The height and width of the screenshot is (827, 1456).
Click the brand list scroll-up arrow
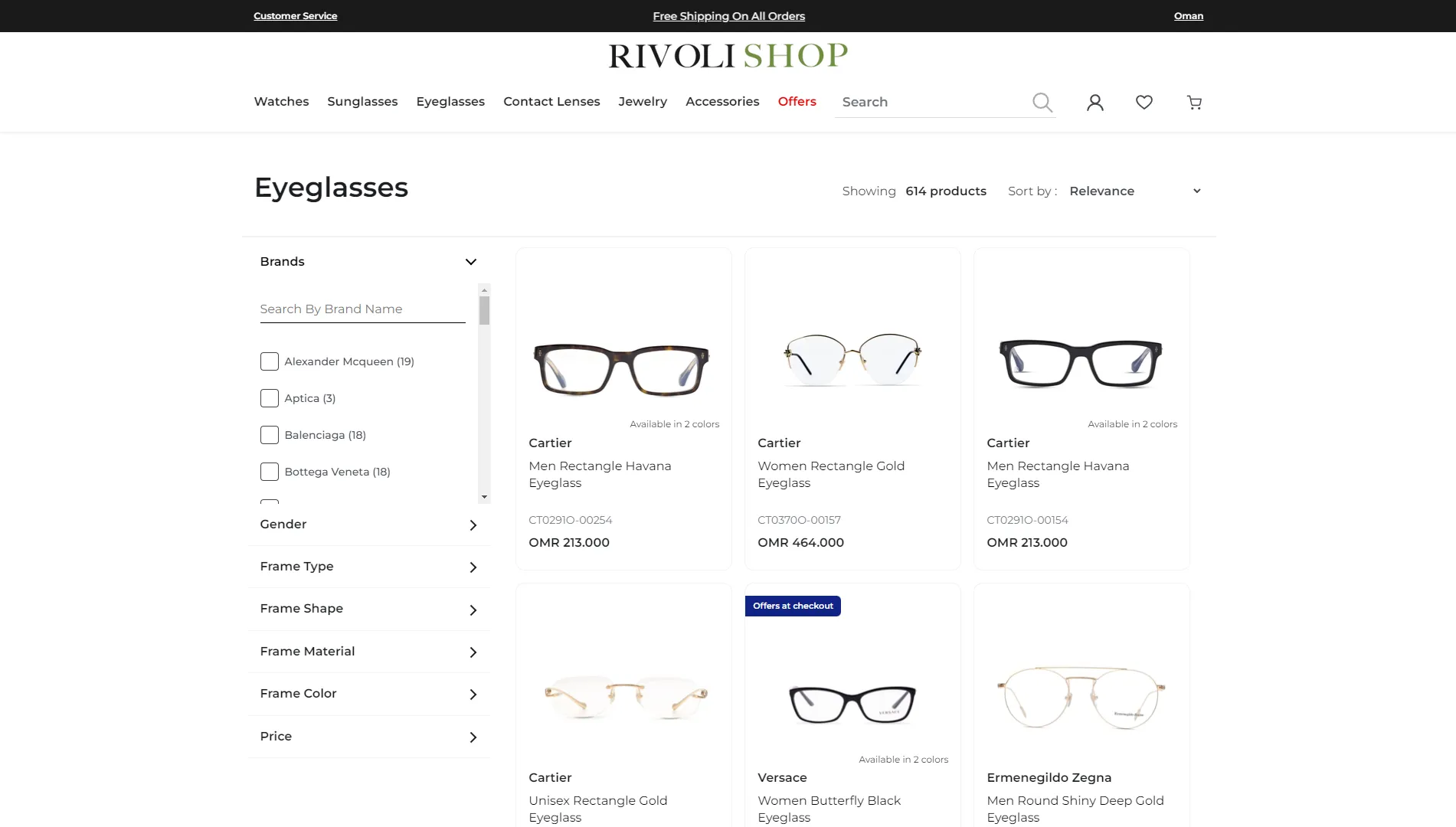tap(484, 290)
